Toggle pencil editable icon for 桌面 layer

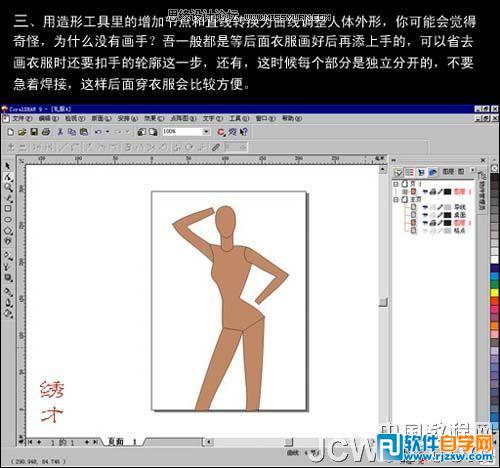(440, 215)
